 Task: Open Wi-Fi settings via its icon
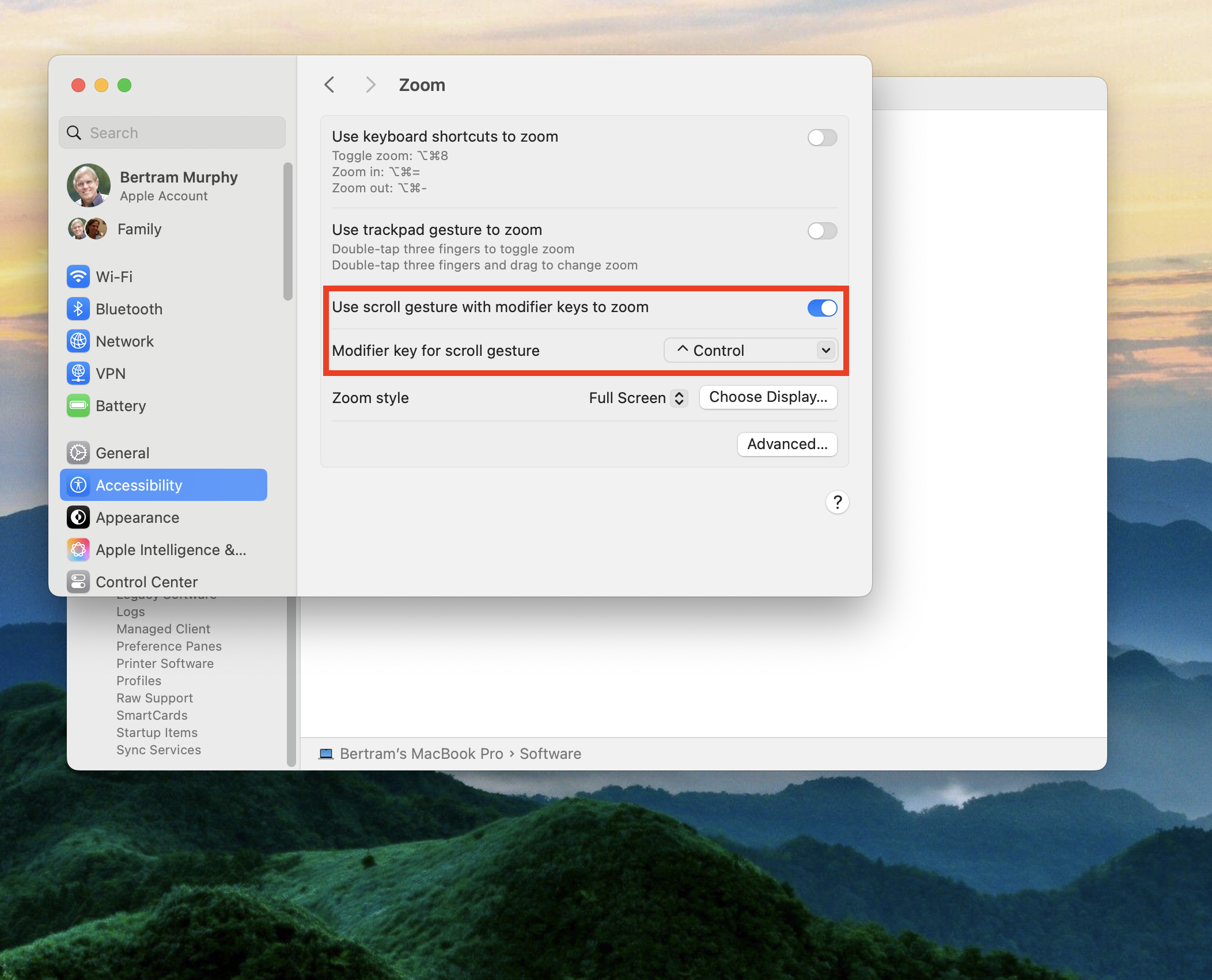pyautogui.click(x=78, y=277)
